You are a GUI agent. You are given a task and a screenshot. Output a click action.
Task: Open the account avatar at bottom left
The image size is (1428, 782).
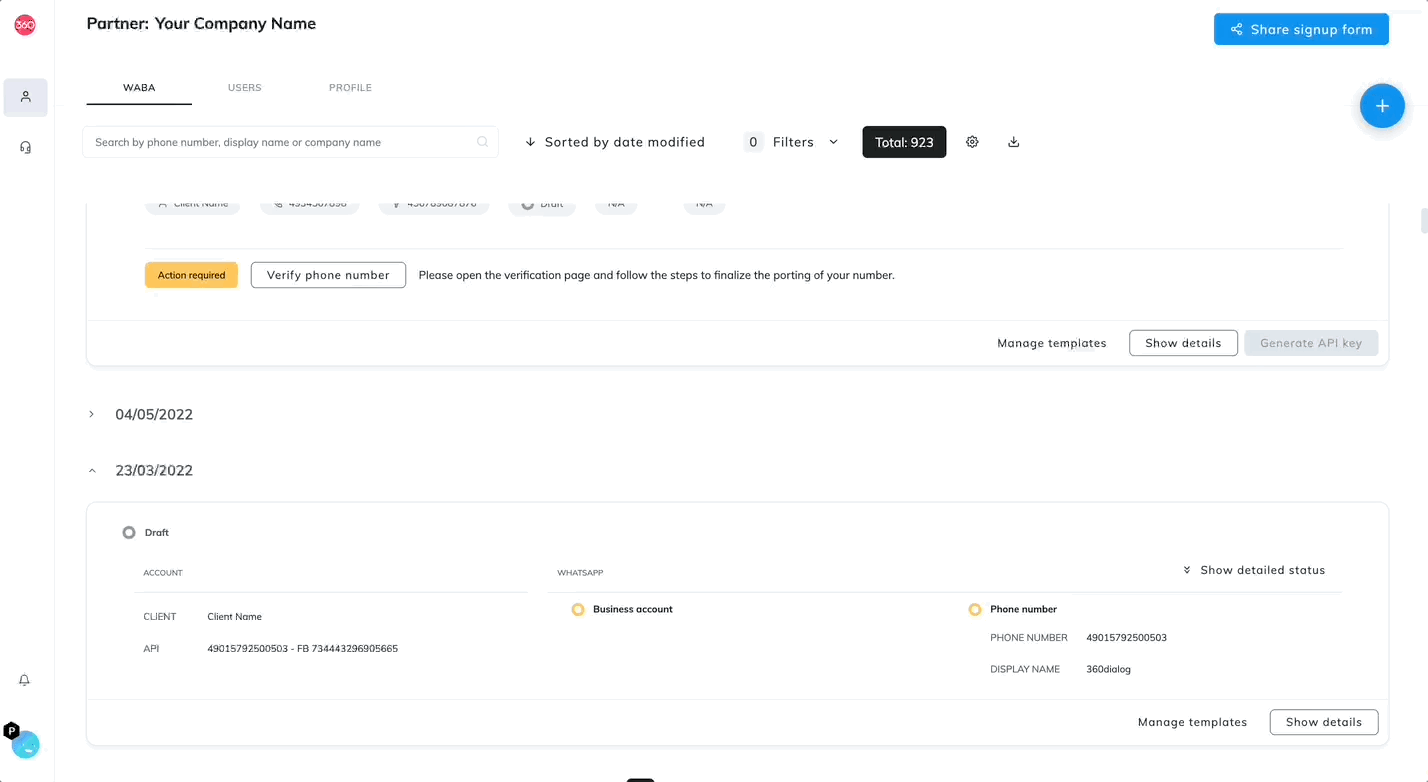click(x=25, y=744)
